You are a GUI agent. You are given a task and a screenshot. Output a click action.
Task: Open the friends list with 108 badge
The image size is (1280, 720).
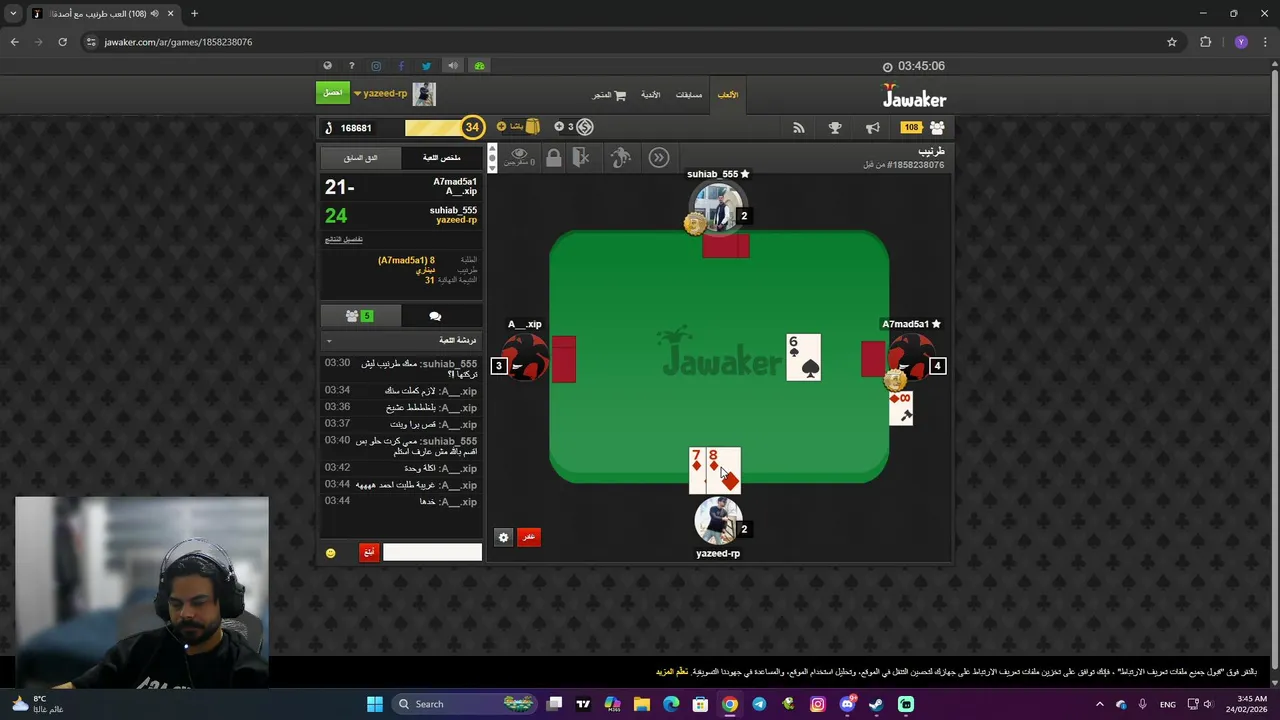point(924,128)
